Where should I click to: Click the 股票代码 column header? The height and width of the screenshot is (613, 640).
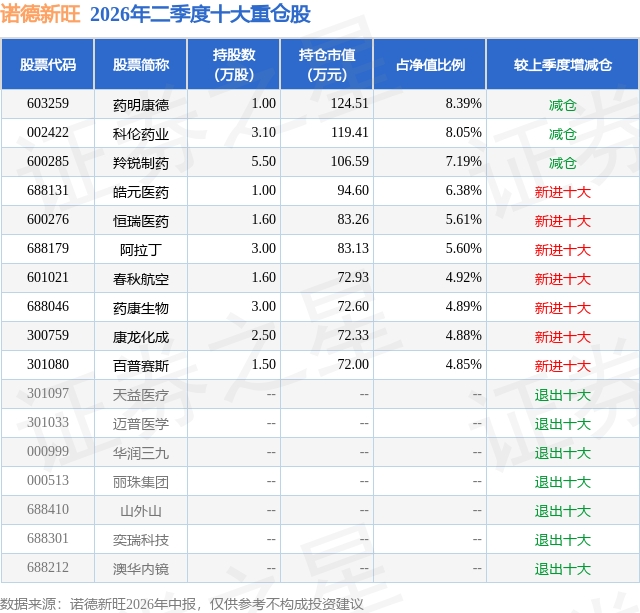coord(48,64)
